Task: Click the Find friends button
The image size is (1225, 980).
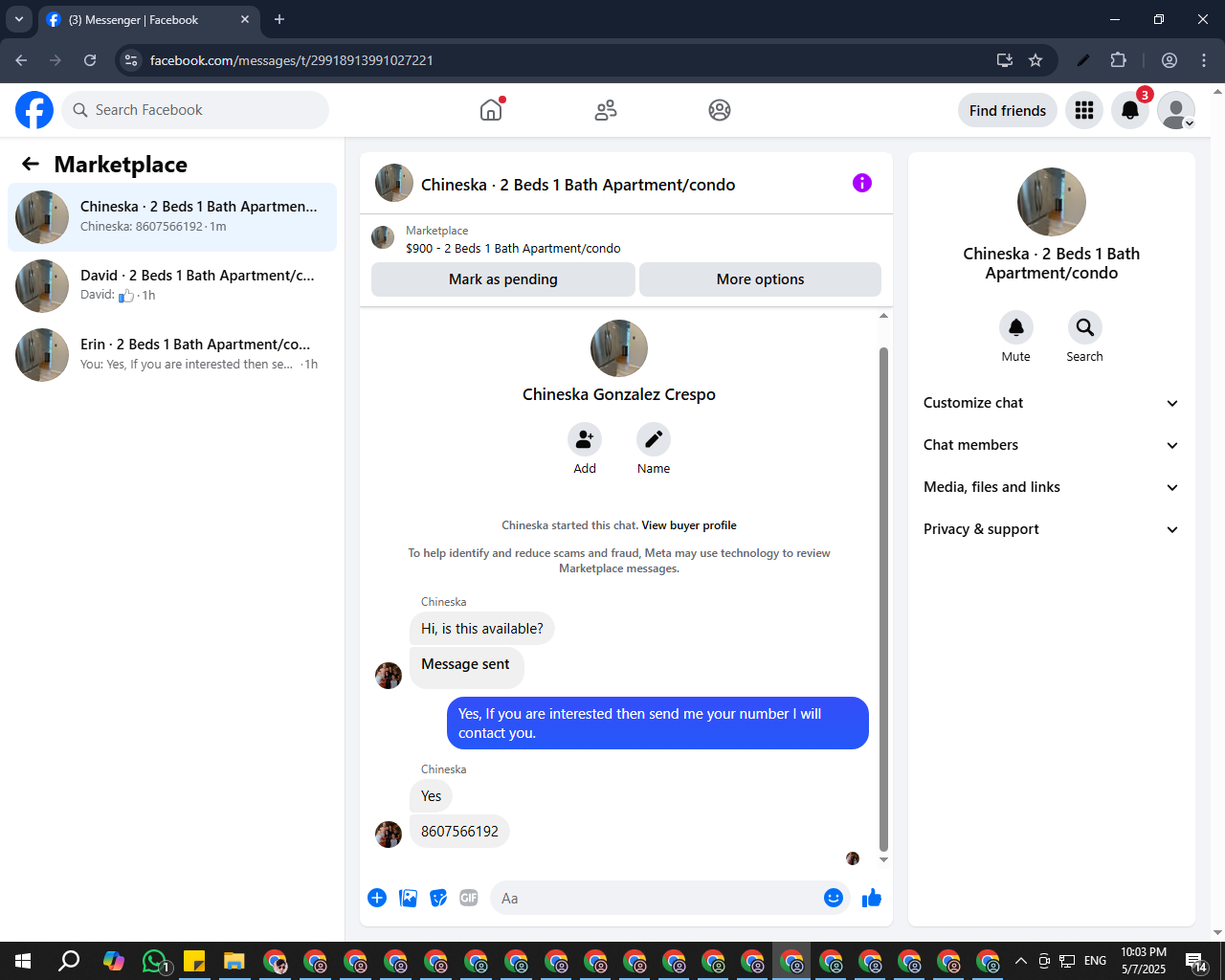Action: click(1008, 111)
